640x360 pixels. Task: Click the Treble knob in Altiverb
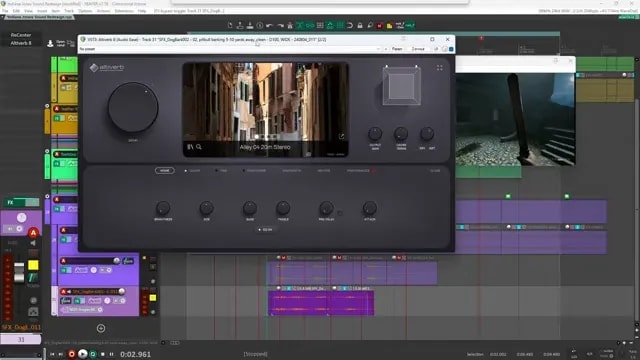click(283, 209)
